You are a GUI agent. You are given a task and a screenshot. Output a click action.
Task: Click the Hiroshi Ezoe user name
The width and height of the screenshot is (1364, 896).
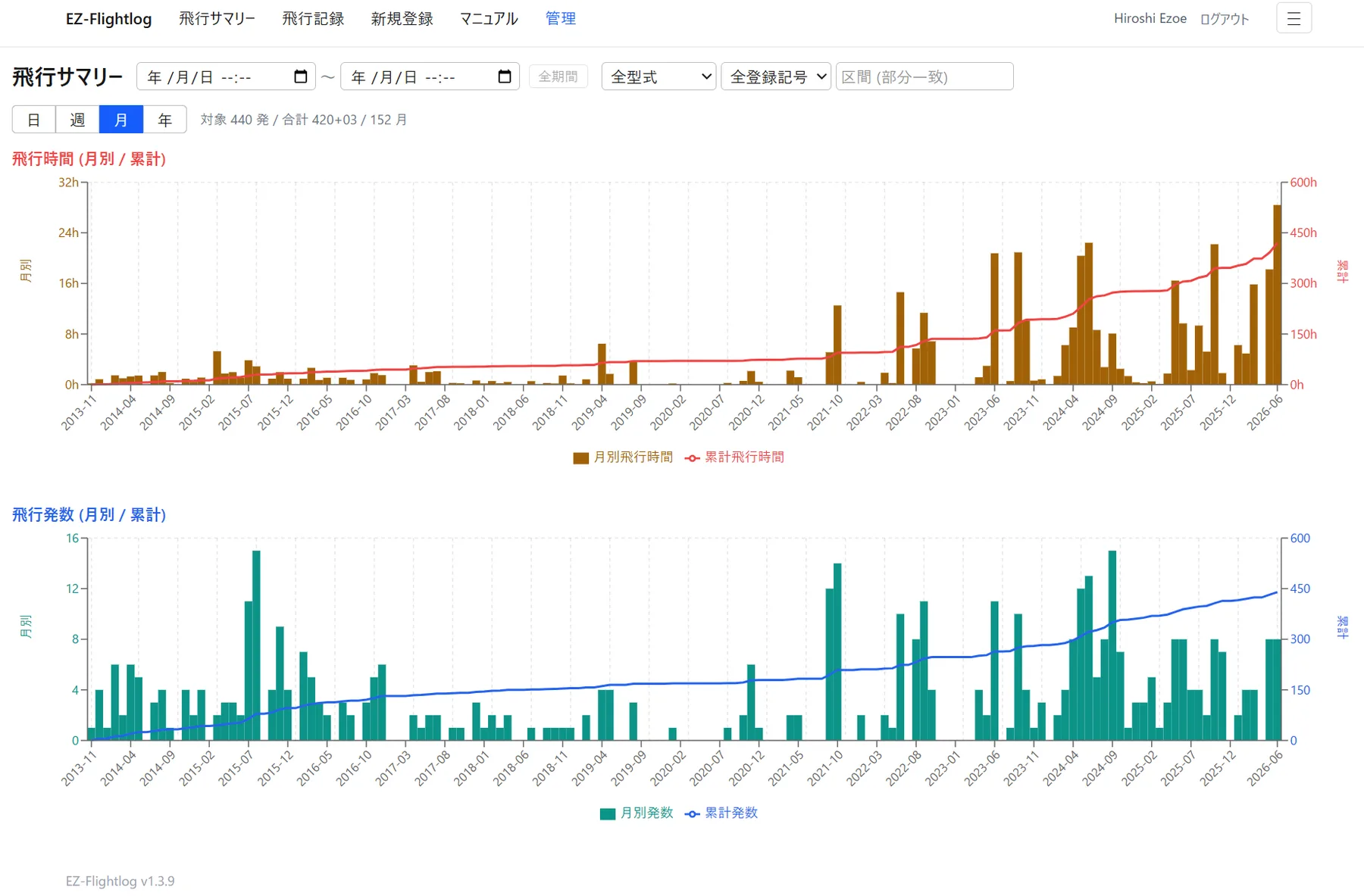(x=1150, y=19)
